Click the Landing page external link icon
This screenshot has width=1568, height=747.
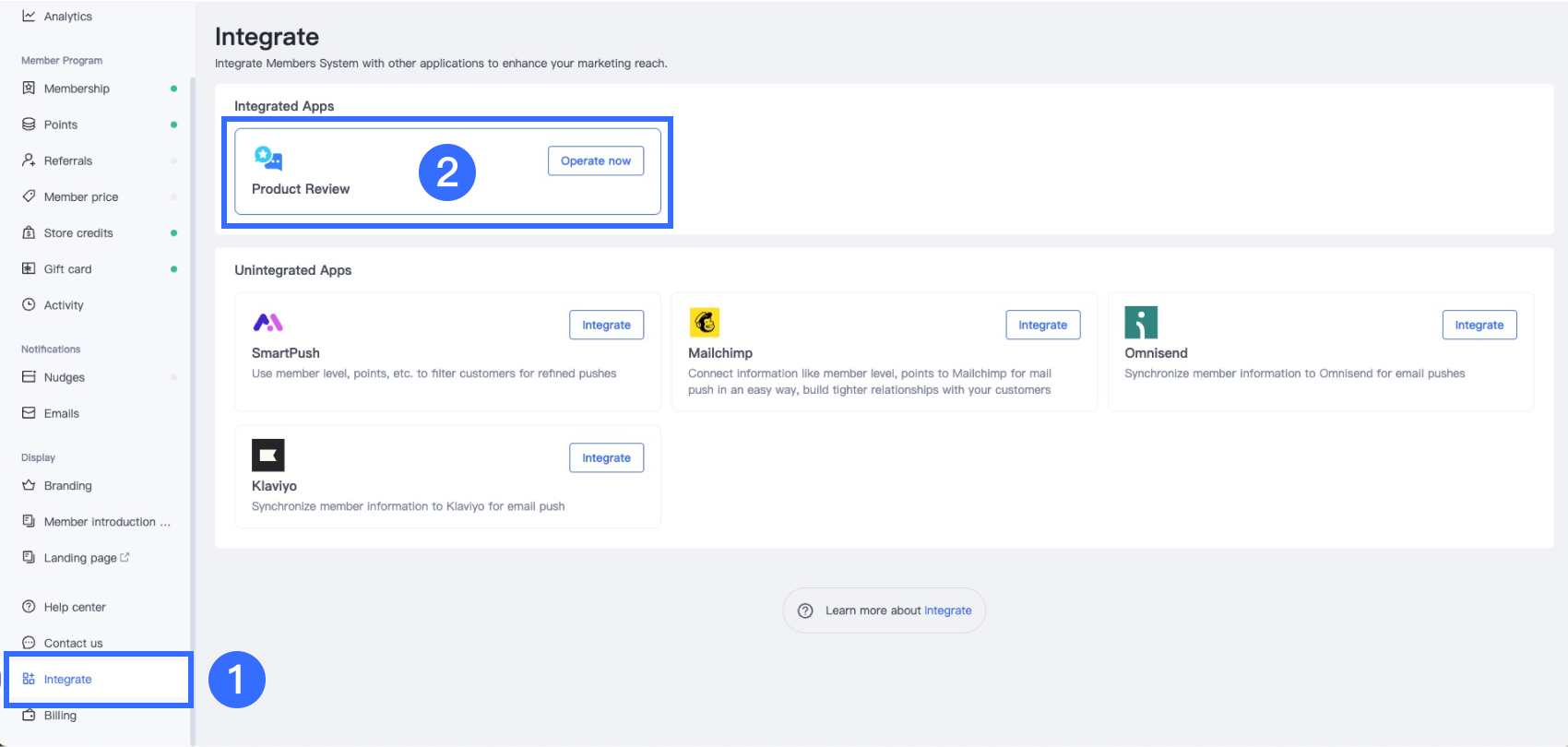[x=125, y=557]
